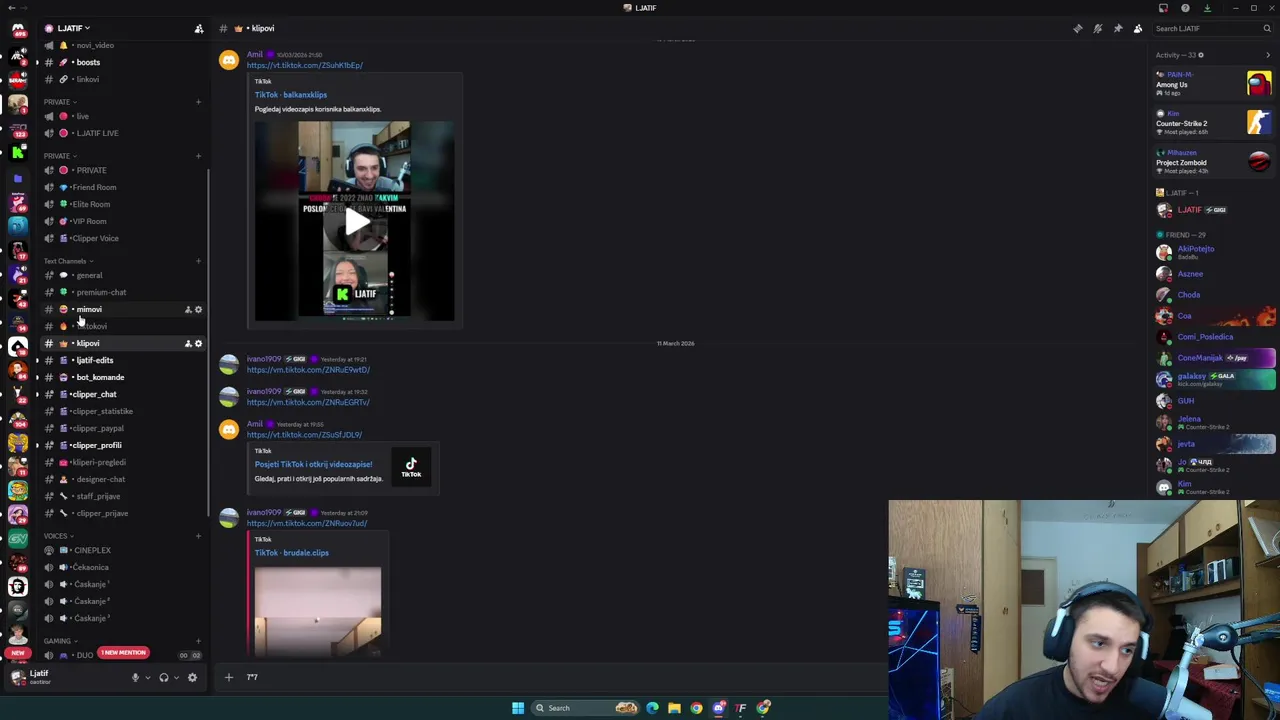Open the bot_komande channel
The width and height of the screenshot is (1280, 720).
(122, 377)
